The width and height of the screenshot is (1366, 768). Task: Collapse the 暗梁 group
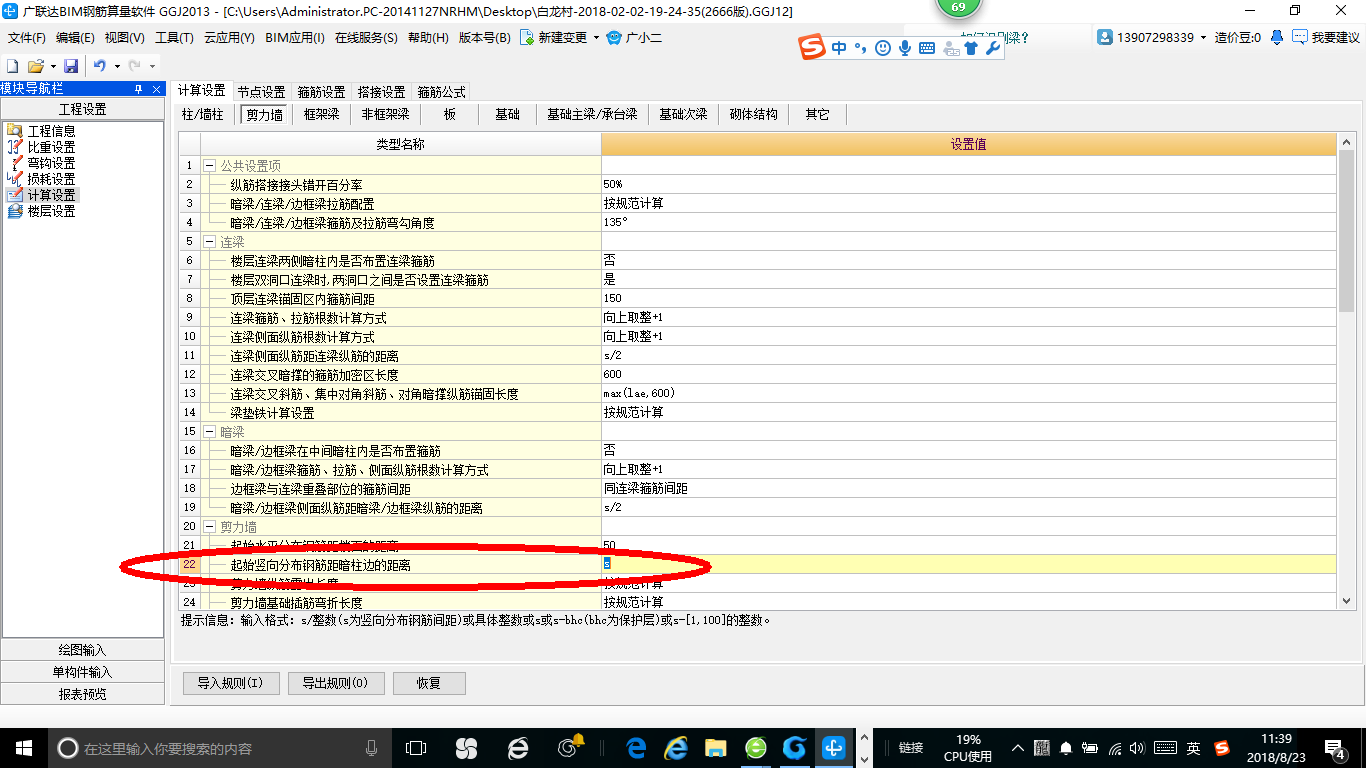pyautogui.click(x=210, y=431)
